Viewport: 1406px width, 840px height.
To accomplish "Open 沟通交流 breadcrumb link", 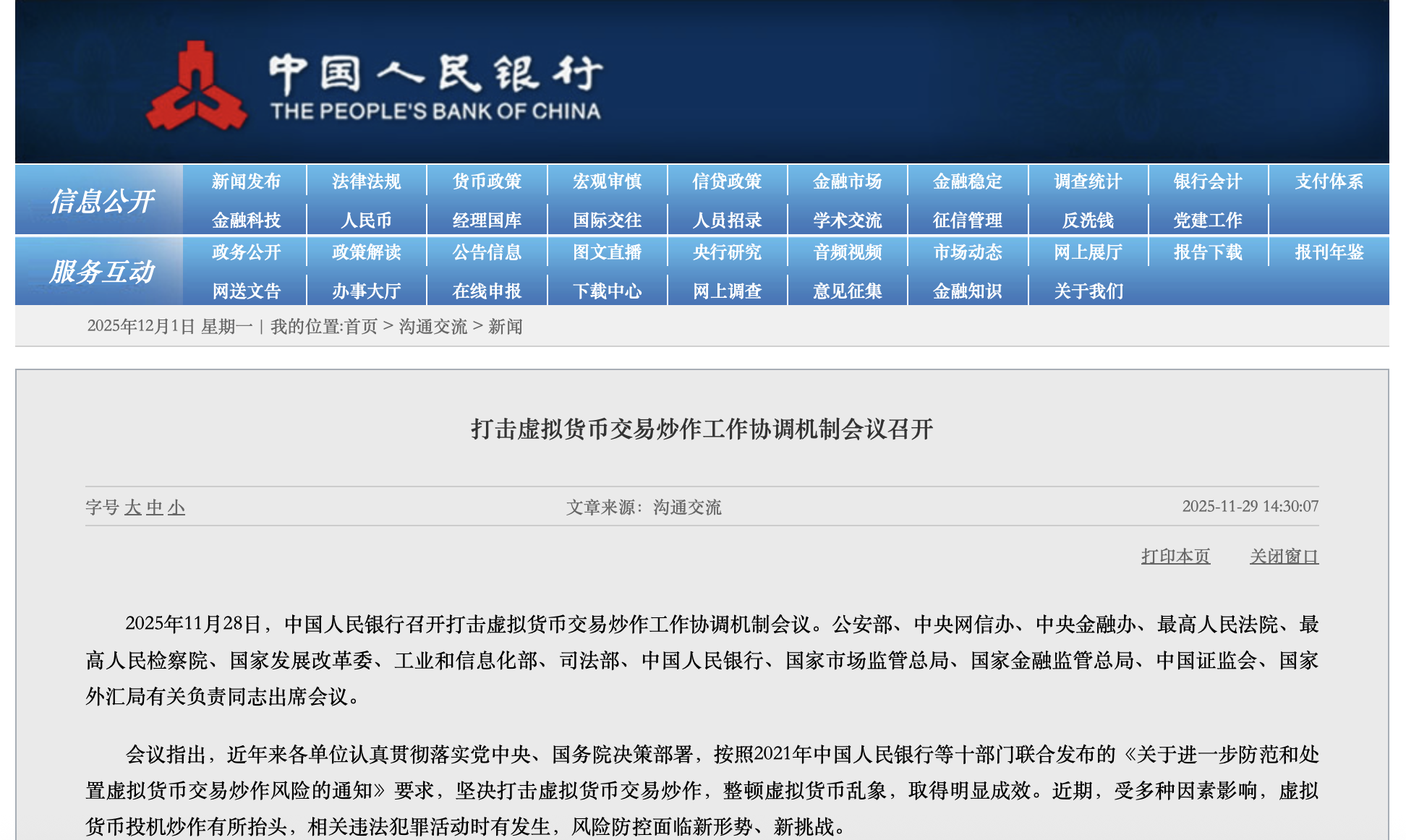I will click(x=433, y=327).
